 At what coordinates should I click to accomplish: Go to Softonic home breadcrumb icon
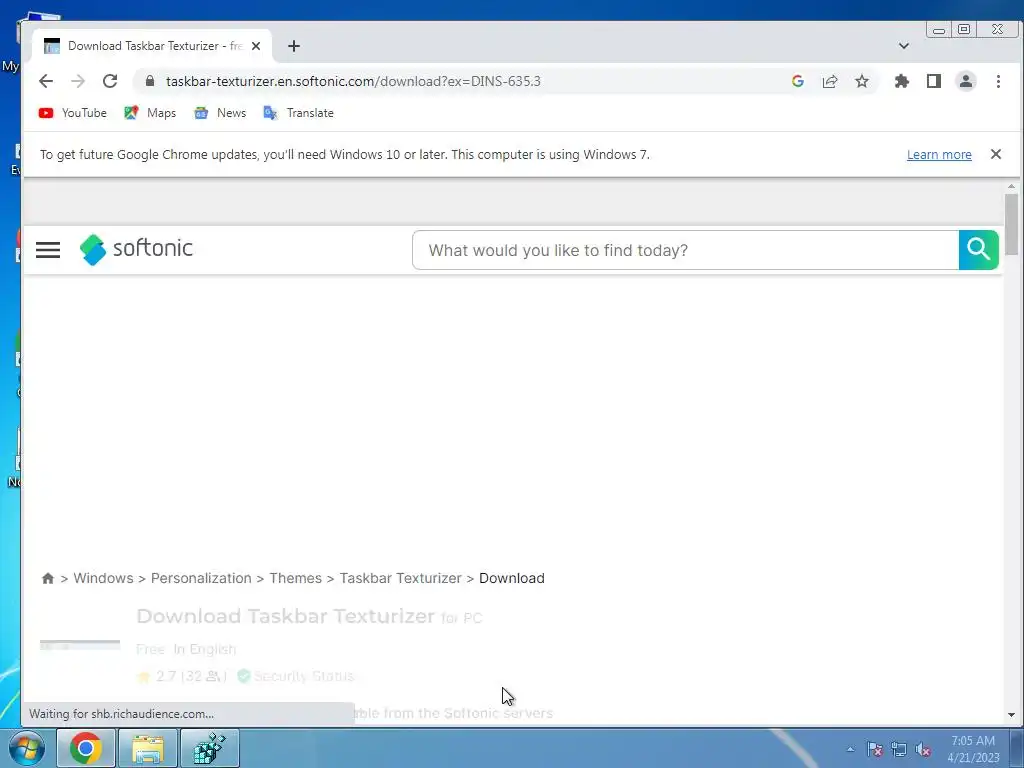coord(48,579)
